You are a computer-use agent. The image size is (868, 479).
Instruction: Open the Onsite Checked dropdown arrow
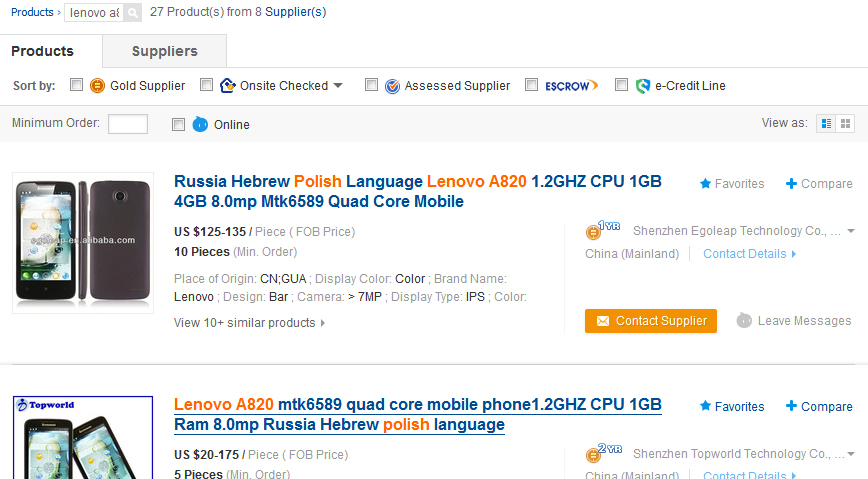(x=338, y=86)
